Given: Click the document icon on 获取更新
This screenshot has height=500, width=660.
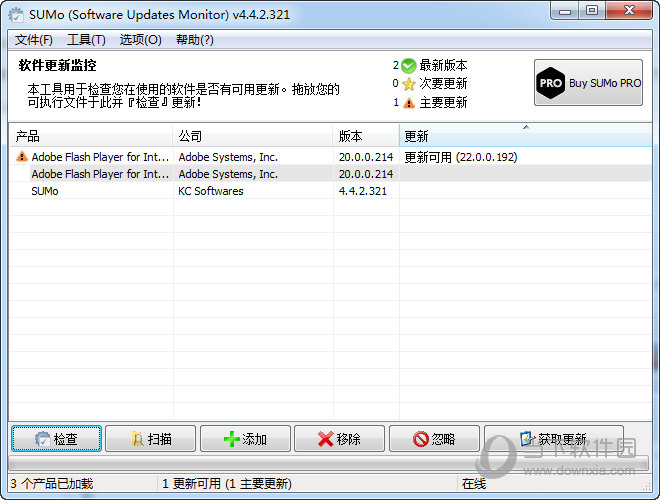Looking at the screenshot, I should (527, 439).
